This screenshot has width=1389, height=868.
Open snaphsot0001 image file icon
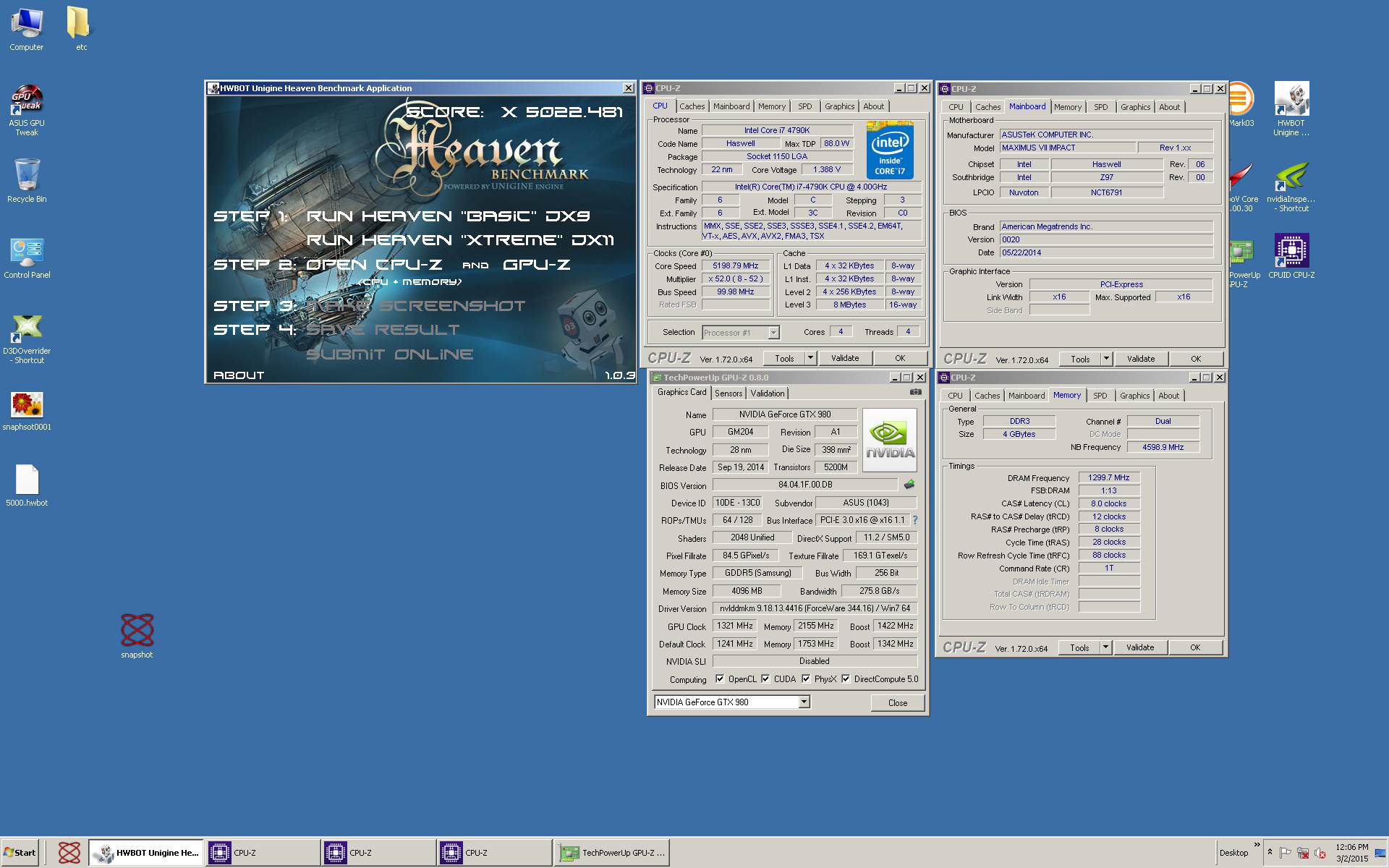point(27,410)
